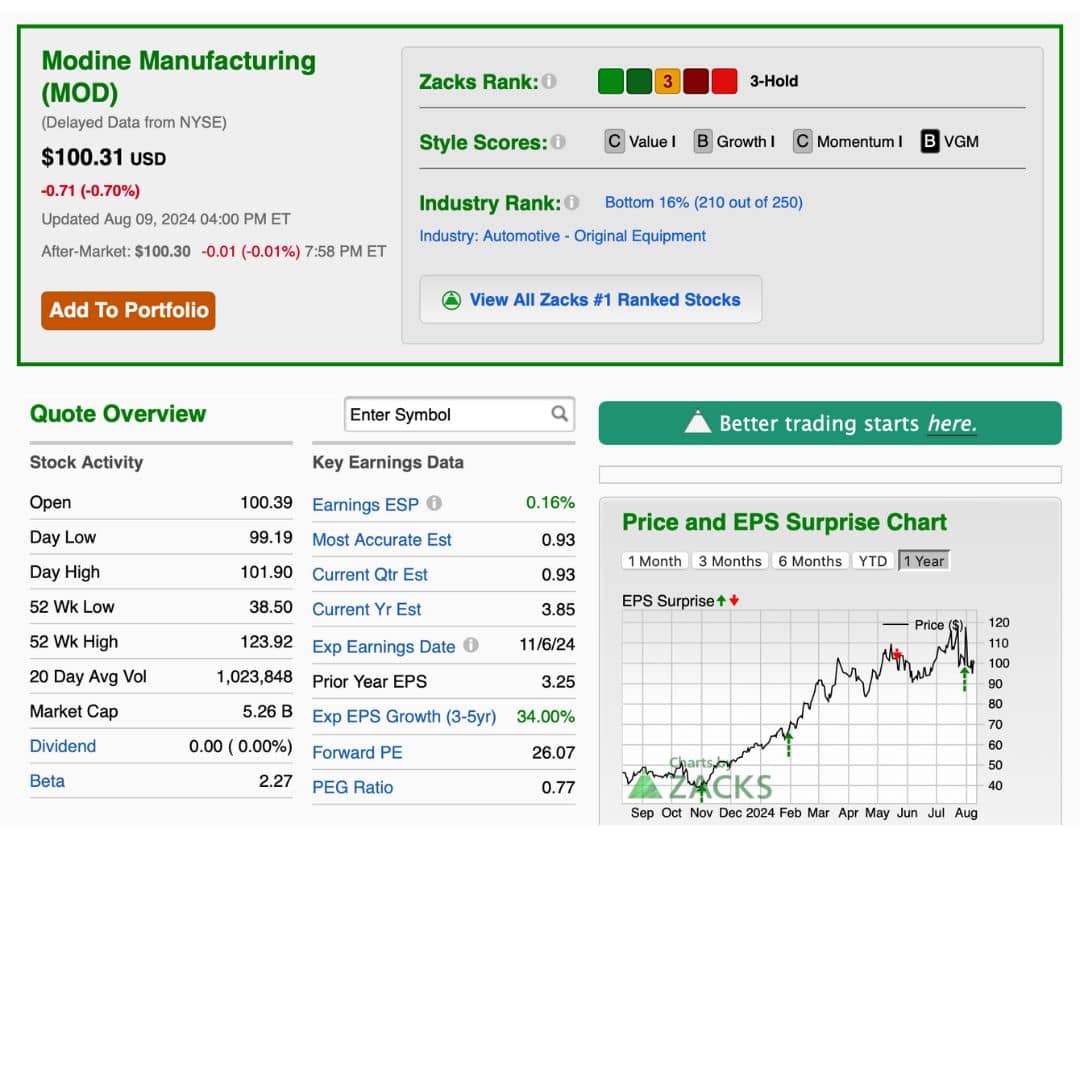This screenshot has height=1080, width=1080.
Task: Open the Automotive - Original Equipment industry link
Action: (562, 236)
